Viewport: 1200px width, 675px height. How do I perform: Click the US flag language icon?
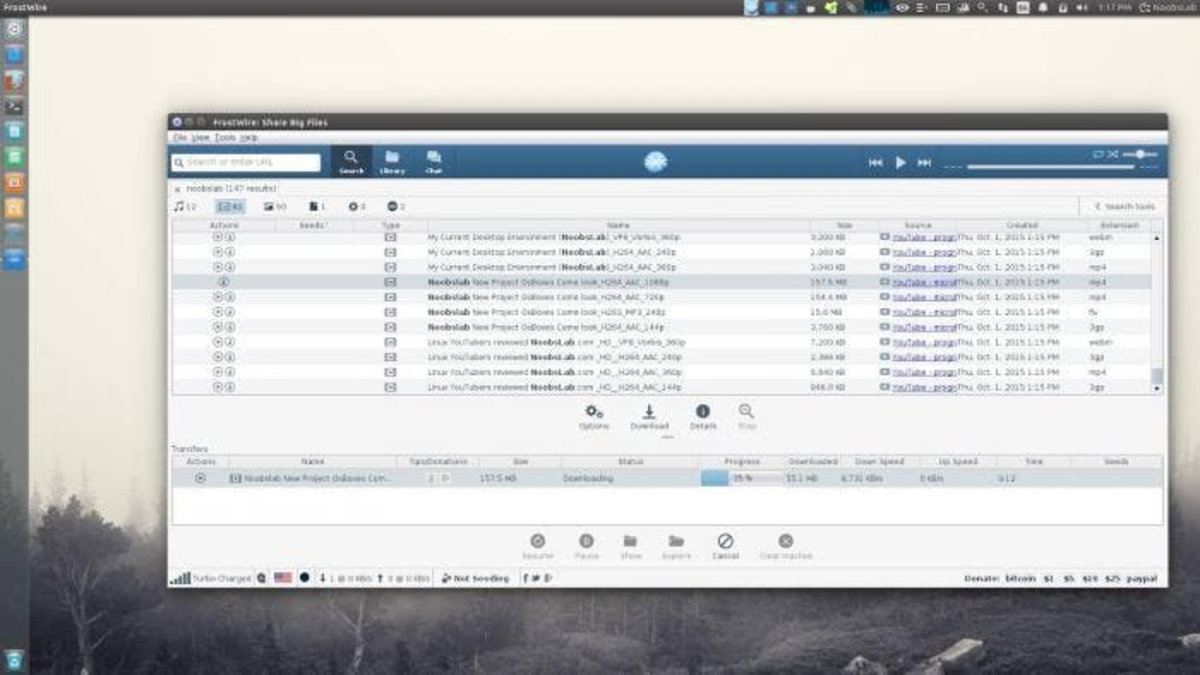(283, 578)
